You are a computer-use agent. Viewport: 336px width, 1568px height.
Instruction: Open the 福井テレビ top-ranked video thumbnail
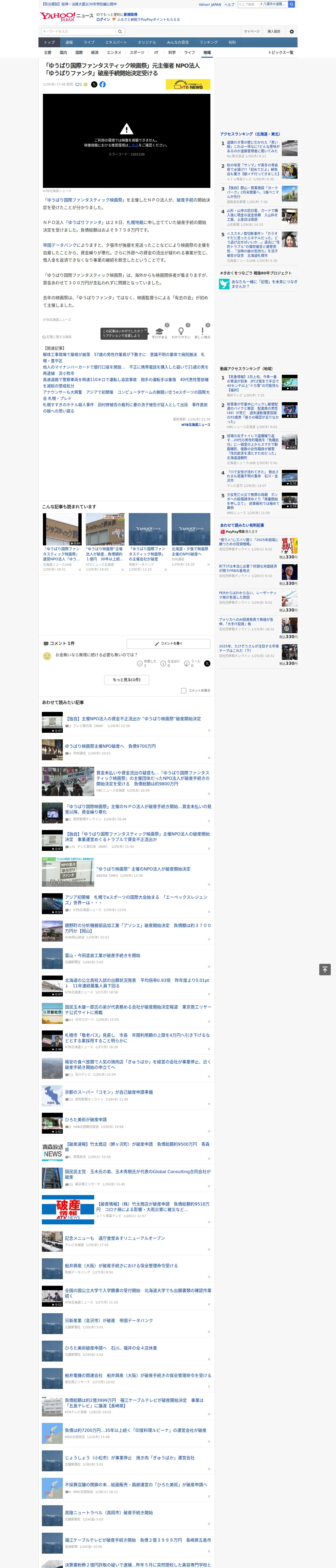click(289, 383)
